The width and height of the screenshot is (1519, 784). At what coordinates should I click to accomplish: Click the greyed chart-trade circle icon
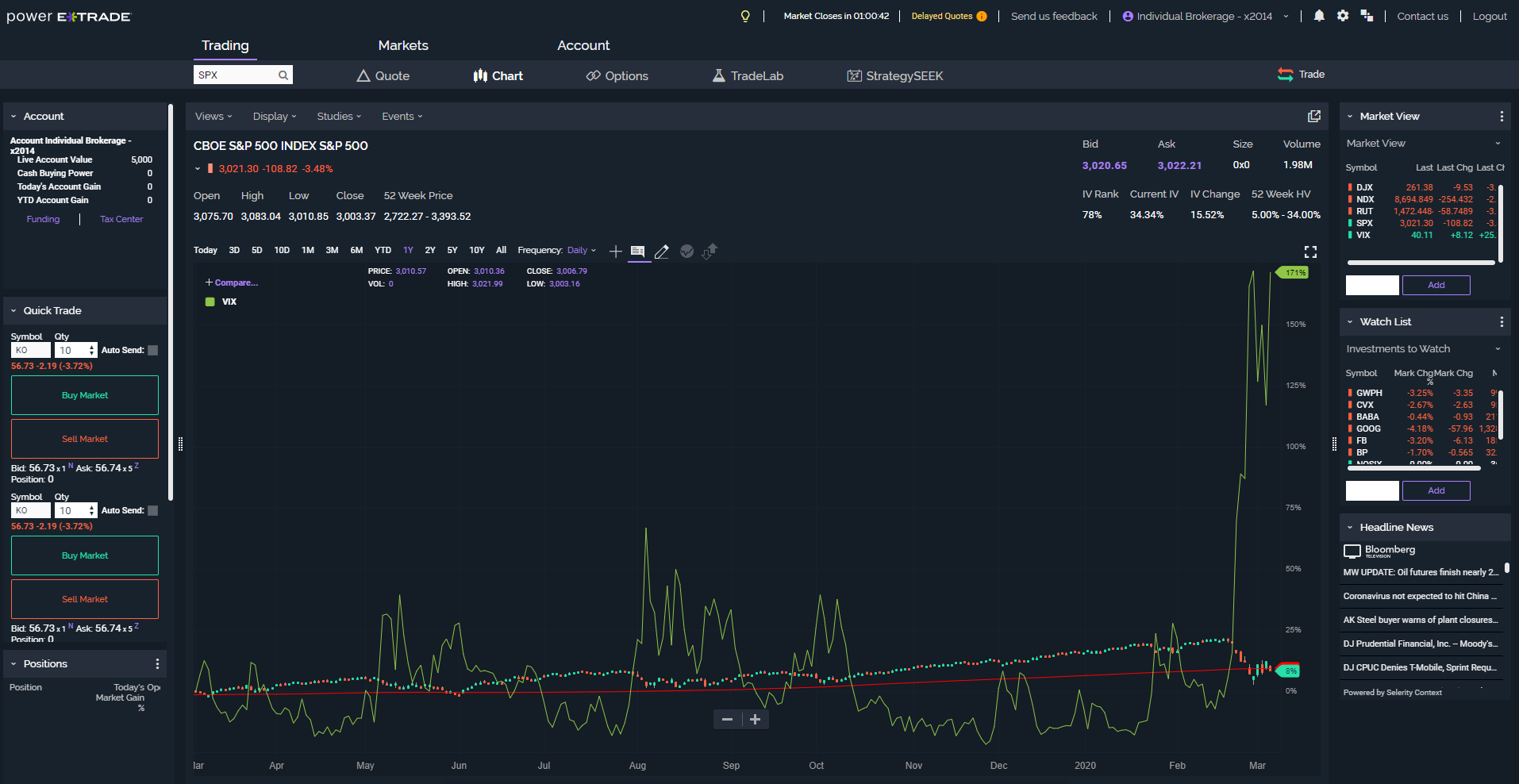pos(687,252)
